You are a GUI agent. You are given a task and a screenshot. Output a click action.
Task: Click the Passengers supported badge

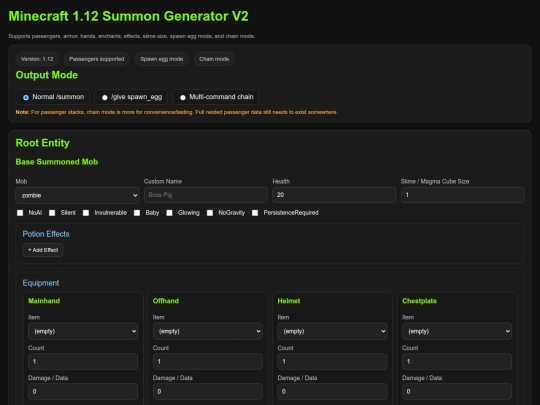pos(96,59)
